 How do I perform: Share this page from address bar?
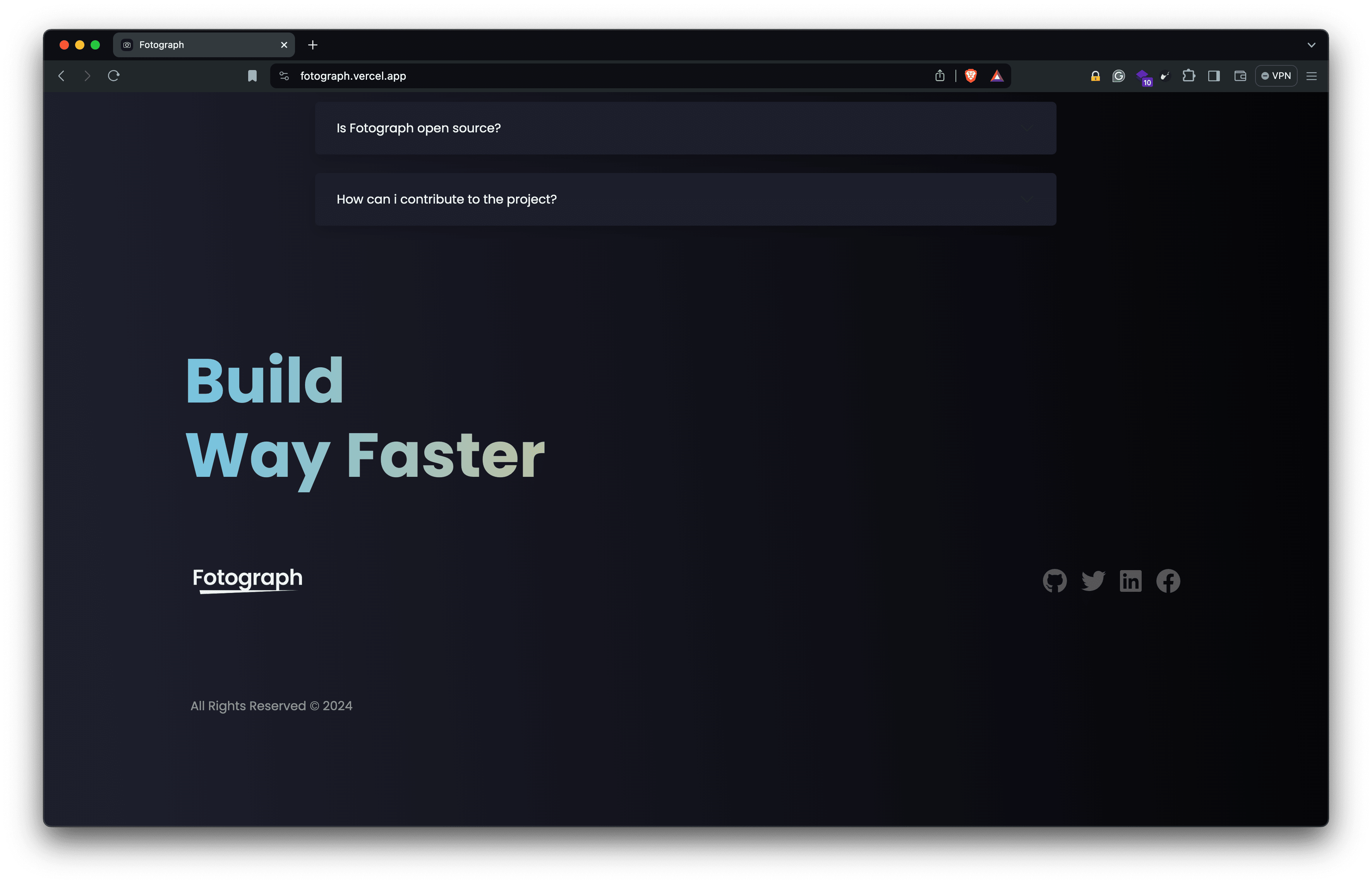click(x=940, y=76)
